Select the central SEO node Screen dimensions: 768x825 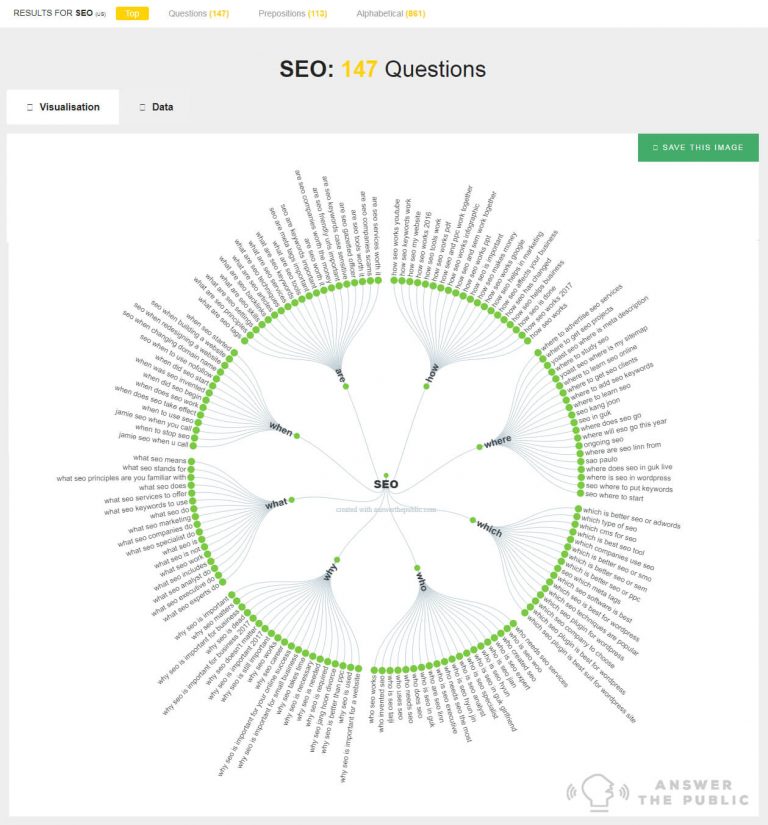tap(386, 478)
